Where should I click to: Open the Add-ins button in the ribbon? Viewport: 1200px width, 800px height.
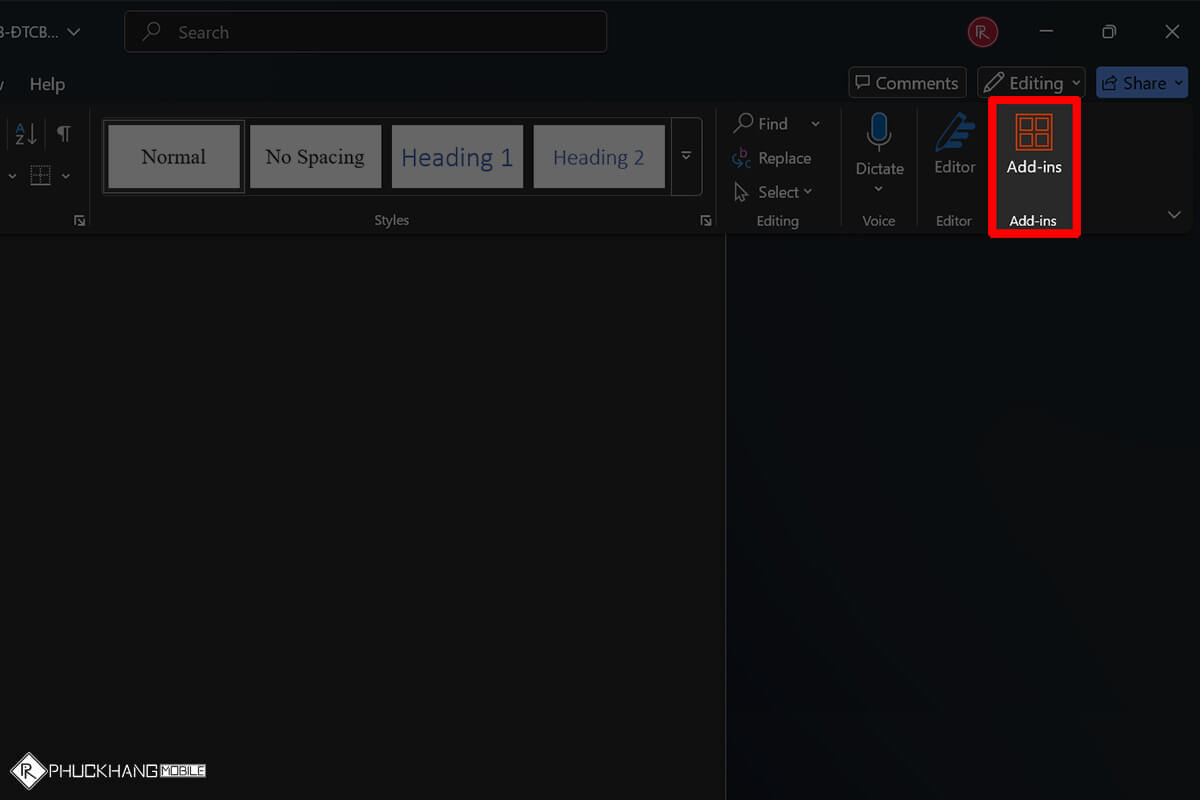[x=1034, y=147]
